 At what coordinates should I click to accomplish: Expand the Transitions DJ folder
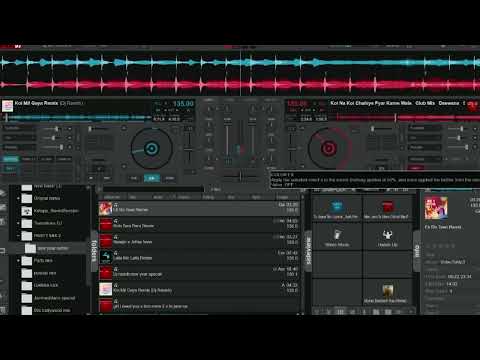[x=18, y=223]
